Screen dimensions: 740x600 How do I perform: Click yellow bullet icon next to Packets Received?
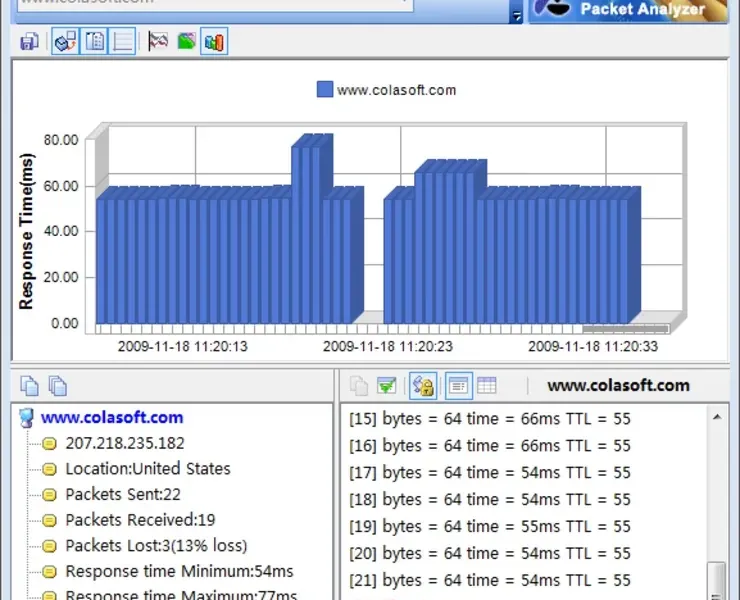pyautogui.click(x=49, y=520)
